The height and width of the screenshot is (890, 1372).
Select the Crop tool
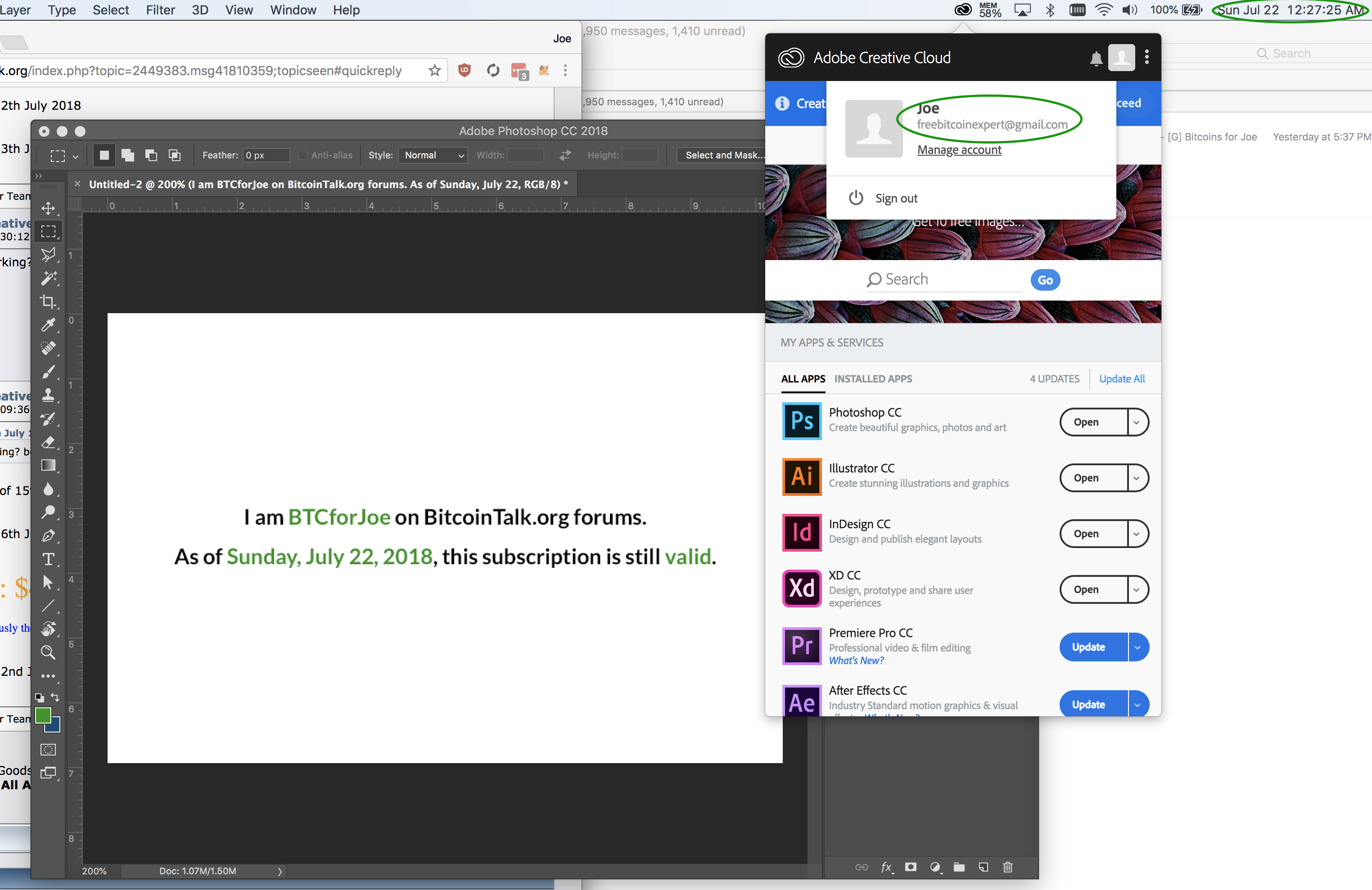click(x=49, y=301)
